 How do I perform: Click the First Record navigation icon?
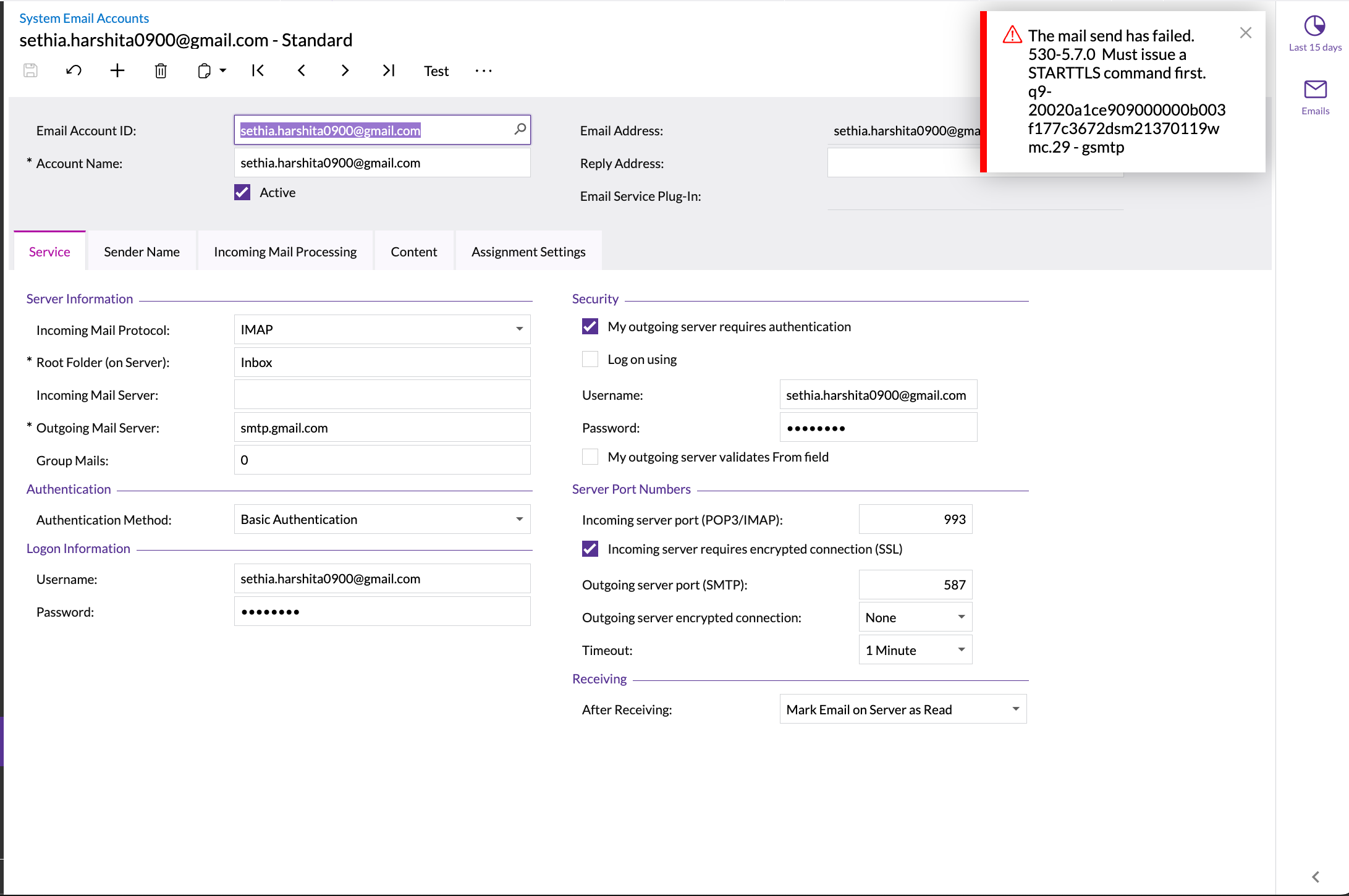pyautogui.click(x=258, y=71)
